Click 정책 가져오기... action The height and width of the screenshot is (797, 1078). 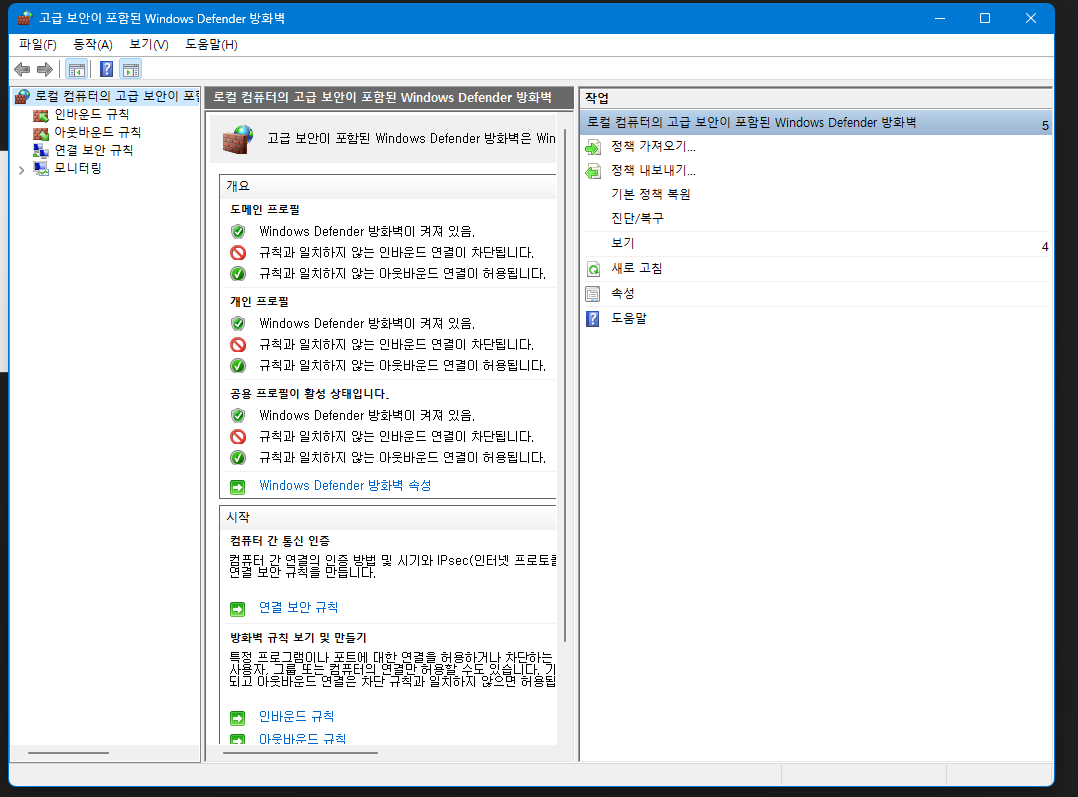click(x=654, y=146)
